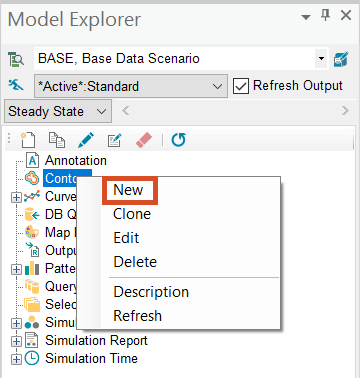Choose New from the context menu
The image size is (360, 378).
click(x=129, y=190)
